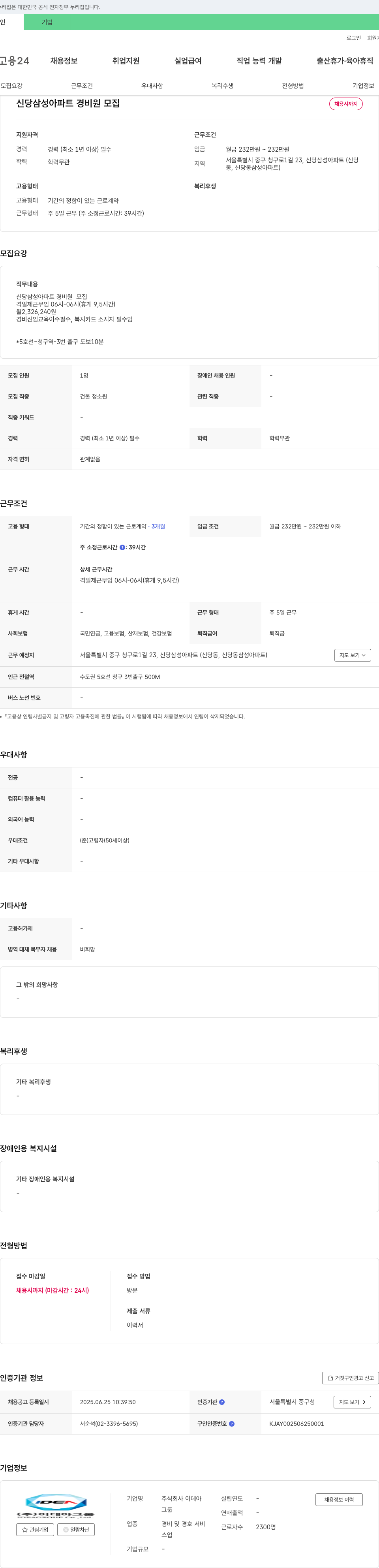
Task: Jump to the 복리후생 section tab
Action: [223, 86]
